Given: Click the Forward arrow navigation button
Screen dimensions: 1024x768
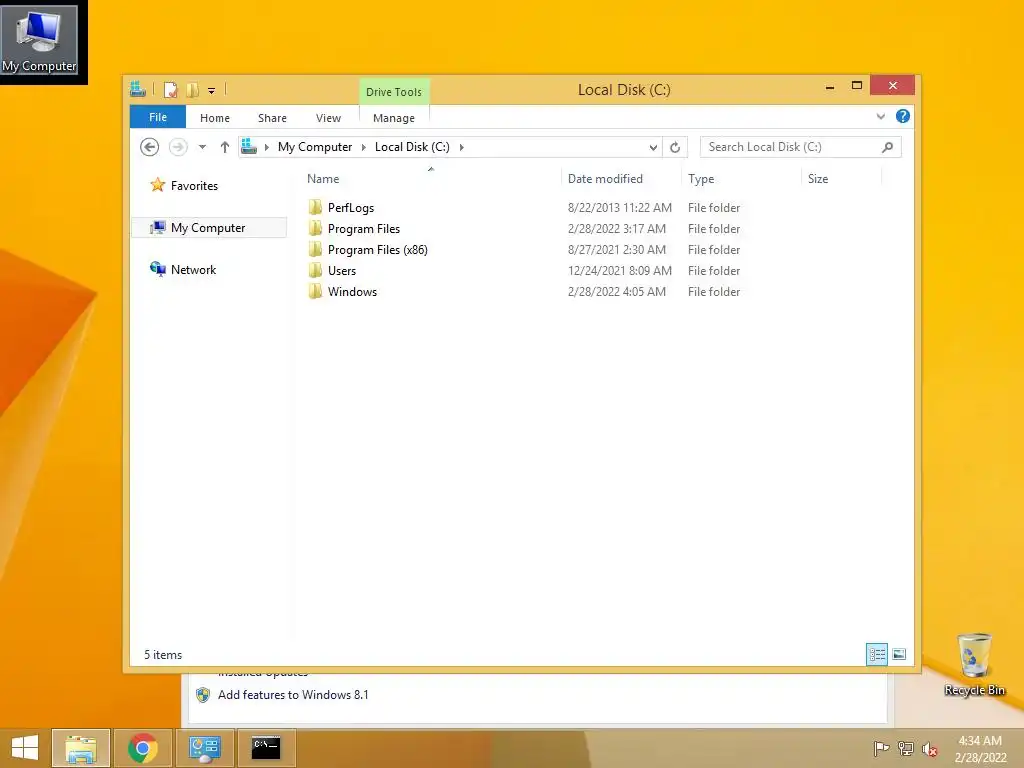Looking at the screenshot, I should point(178,147).
